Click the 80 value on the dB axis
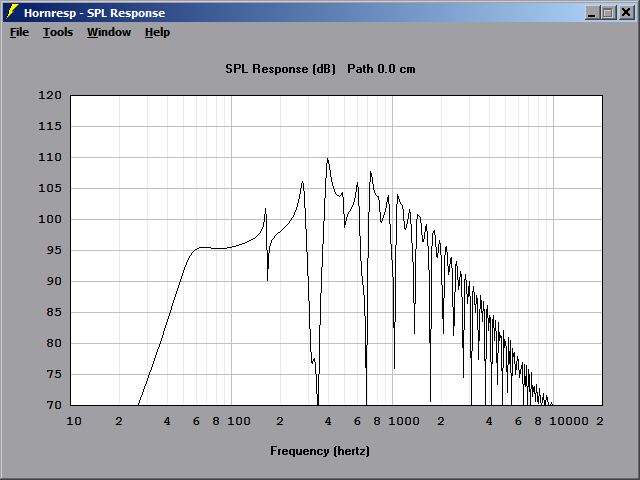The image size is (640, 480). pyautogui.click(x=54, y=343)
